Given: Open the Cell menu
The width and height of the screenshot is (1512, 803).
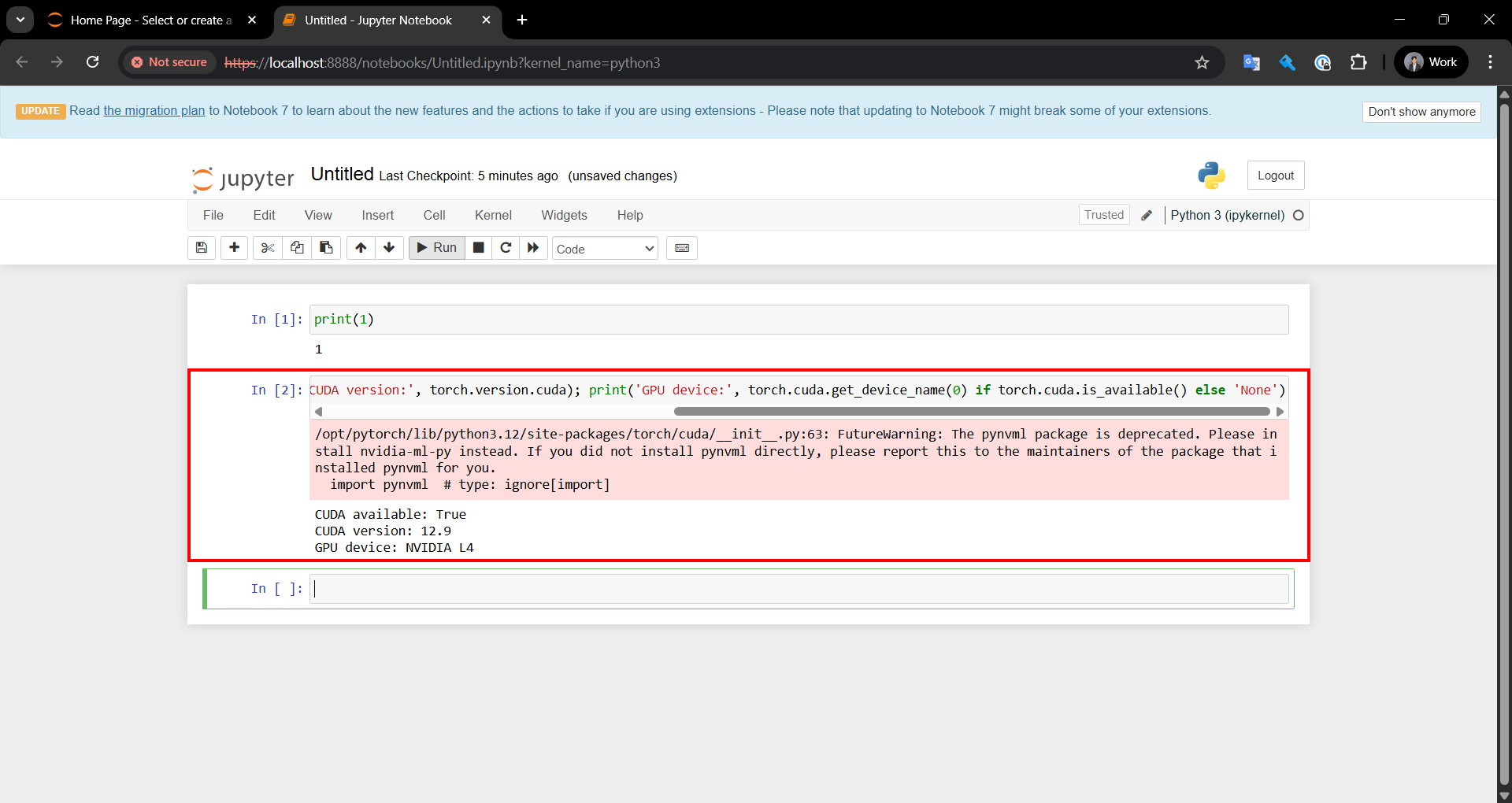Looking at the screenshot, I should [434, 215].
